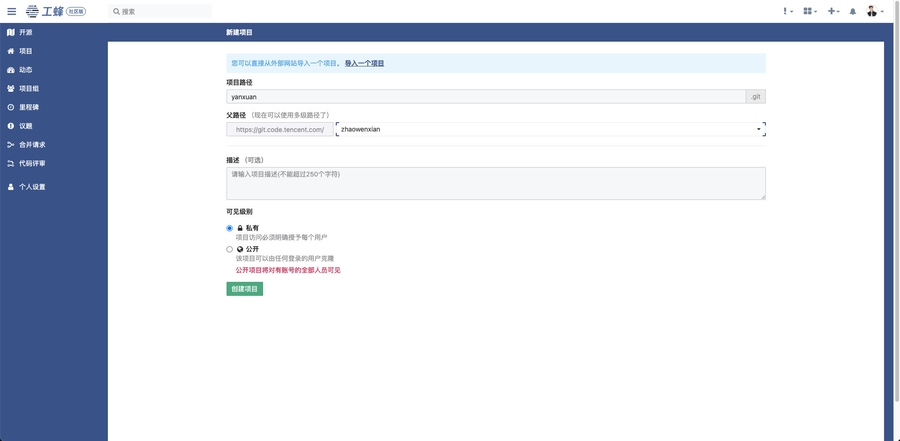Open the notifications bell
Screen dimensions: 900x441
[853, 11]
